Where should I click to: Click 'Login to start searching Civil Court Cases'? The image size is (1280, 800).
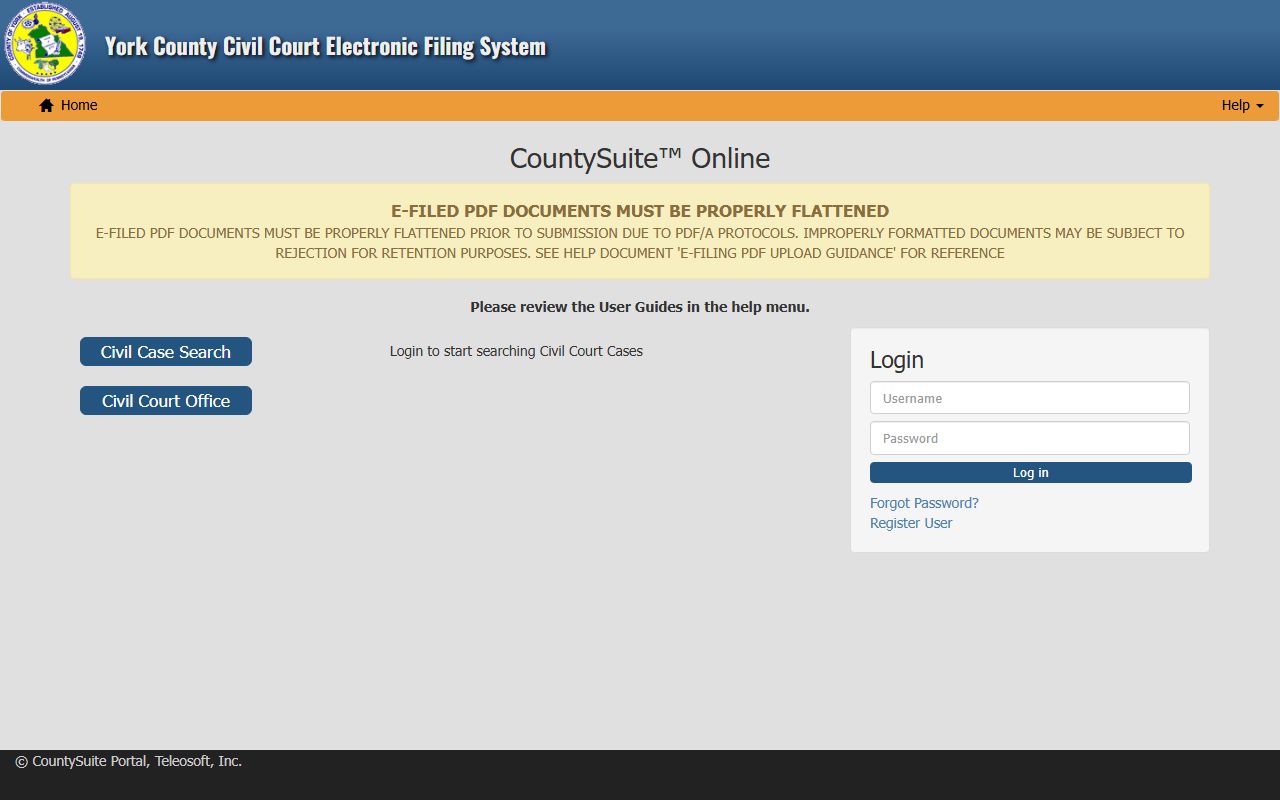pos(516,351)
